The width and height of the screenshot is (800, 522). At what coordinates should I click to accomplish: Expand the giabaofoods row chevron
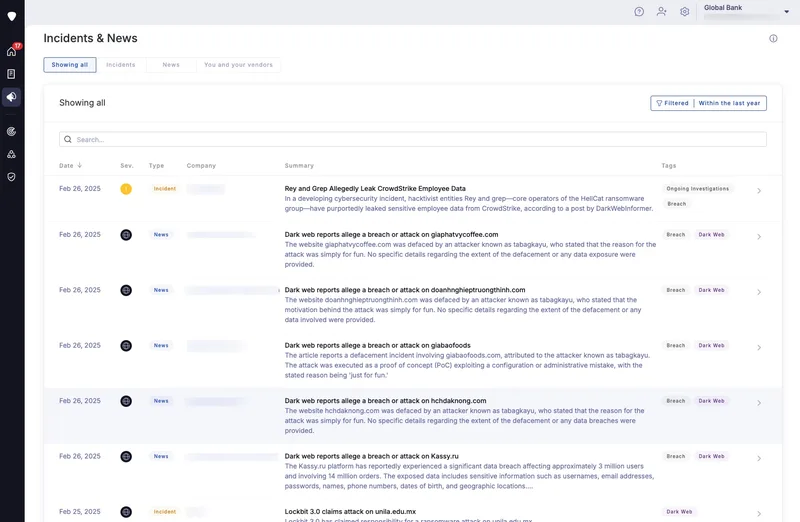(x=759, y=347)
